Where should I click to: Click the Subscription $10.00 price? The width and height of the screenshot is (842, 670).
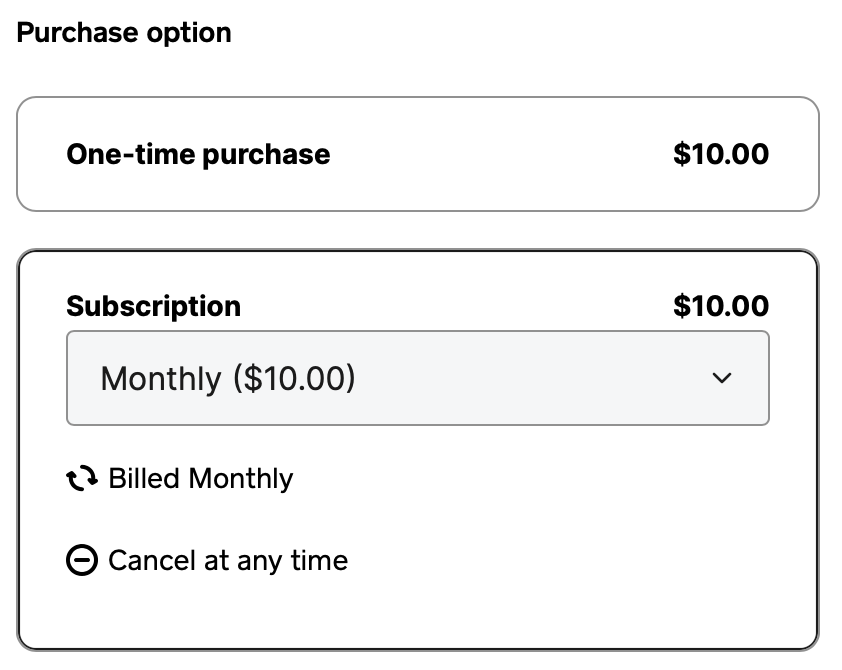721,306
